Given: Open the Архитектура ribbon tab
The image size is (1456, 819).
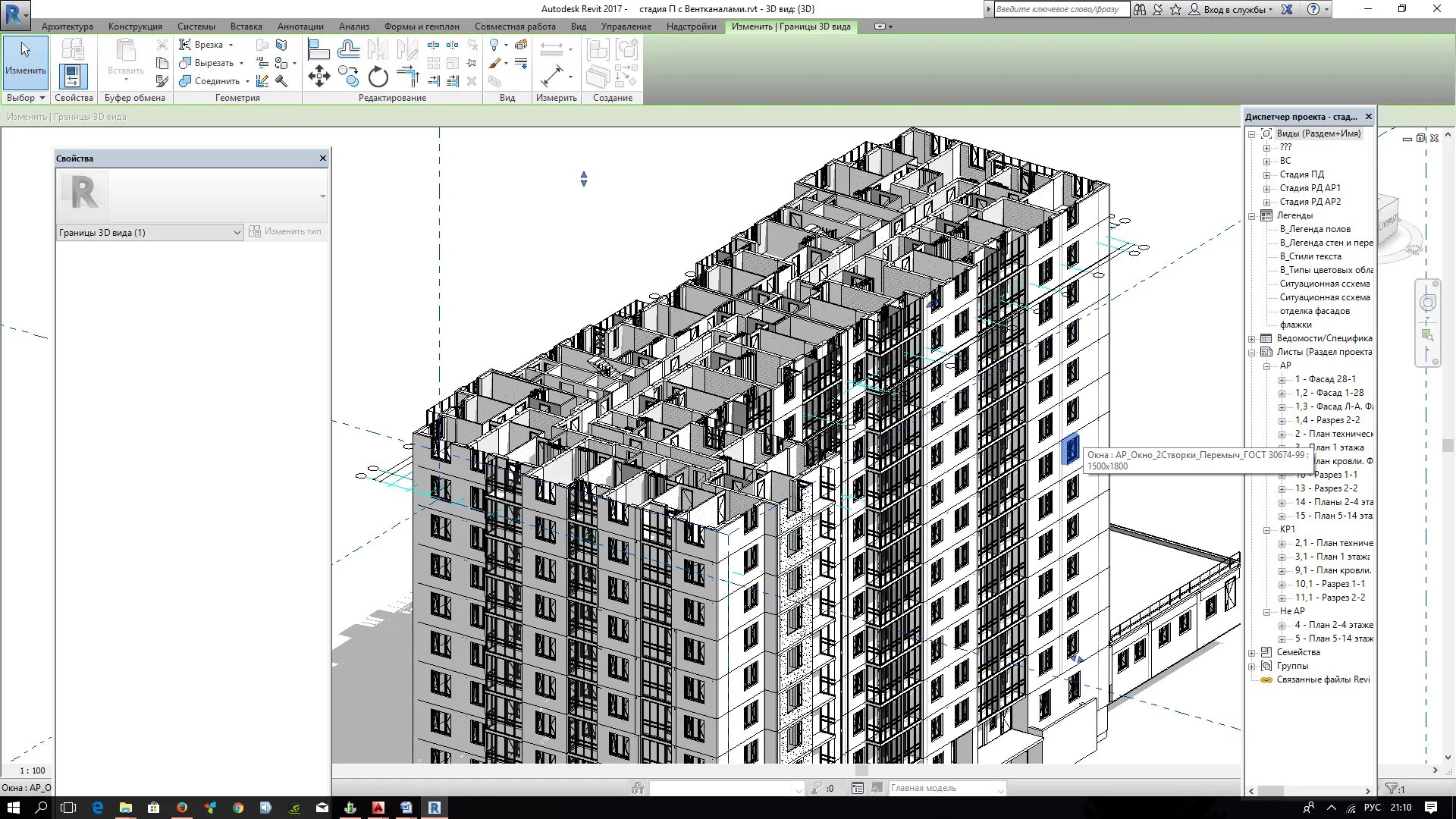Looking at the screenshot, I should [x=67, y=27].
